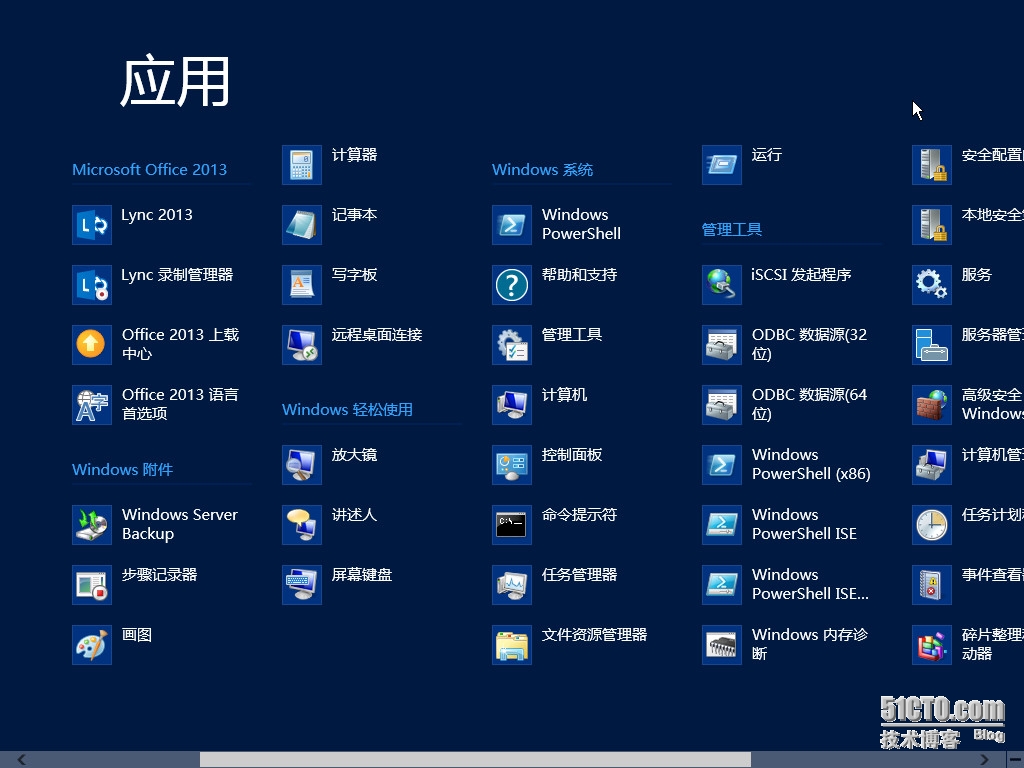Launch 任务计划 clock icon
This screenshot has width=1024, height=768.
(932, 525)
